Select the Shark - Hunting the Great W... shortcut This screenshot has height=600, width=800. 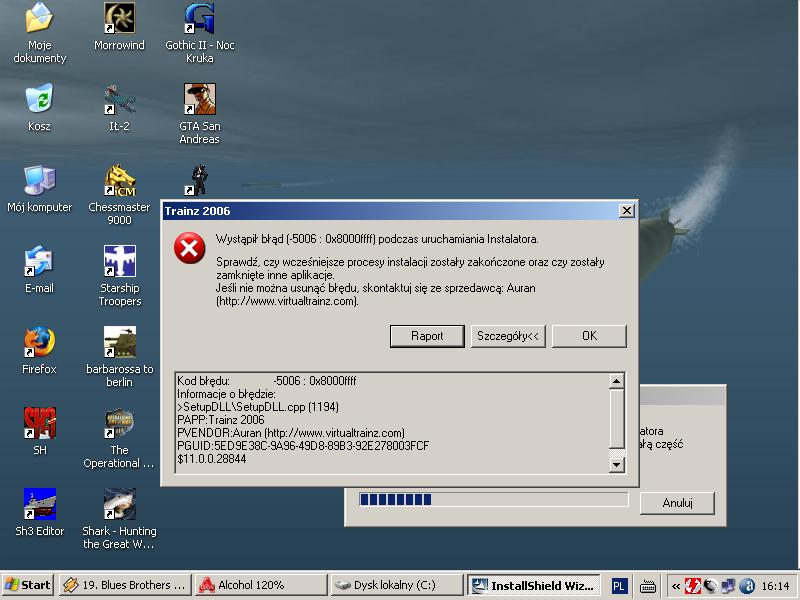119,518
